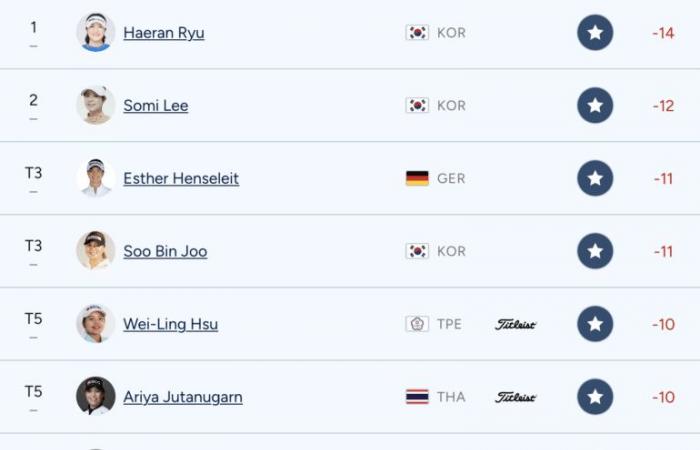
Task: Click star icon beside Soo Bin Joo
Action: (x=595, y=251)
